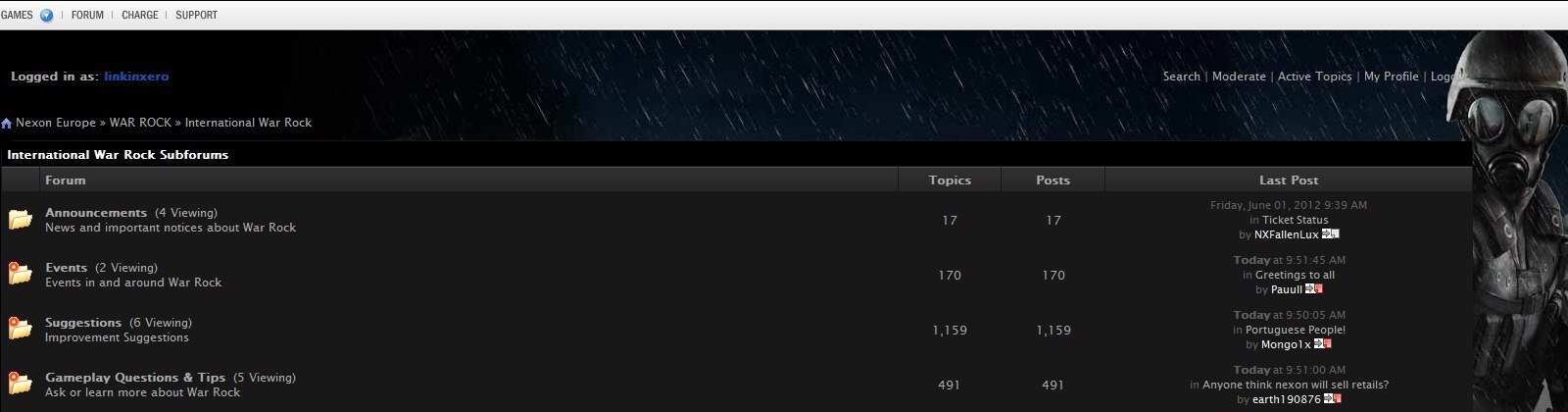Open the Suggestions forum
The width and height of the screenshot is (1568, 412).
click(83, 323)
